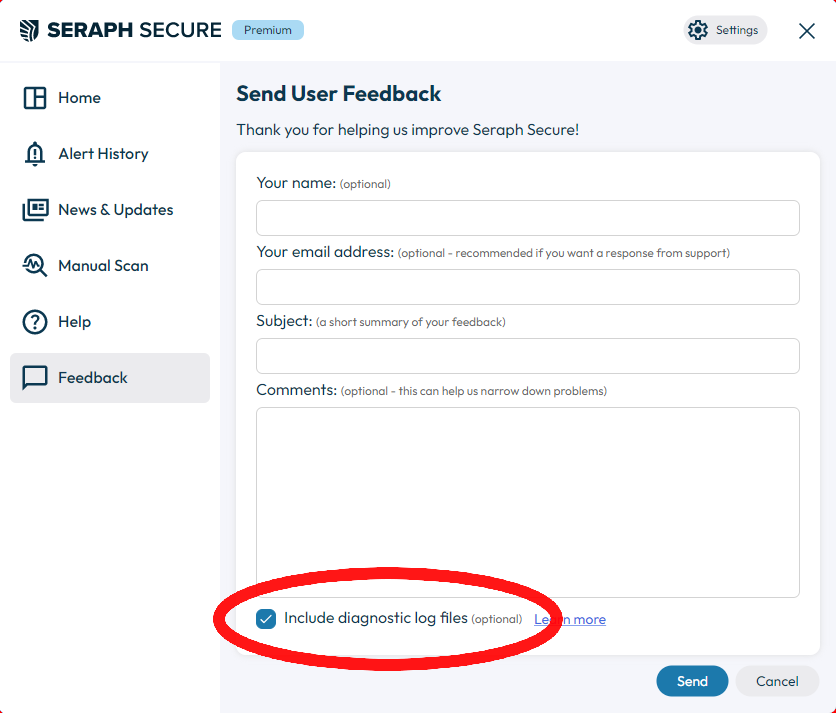Click inside the Comments text area
Screen dimensions: 836x713
(527, 502)
